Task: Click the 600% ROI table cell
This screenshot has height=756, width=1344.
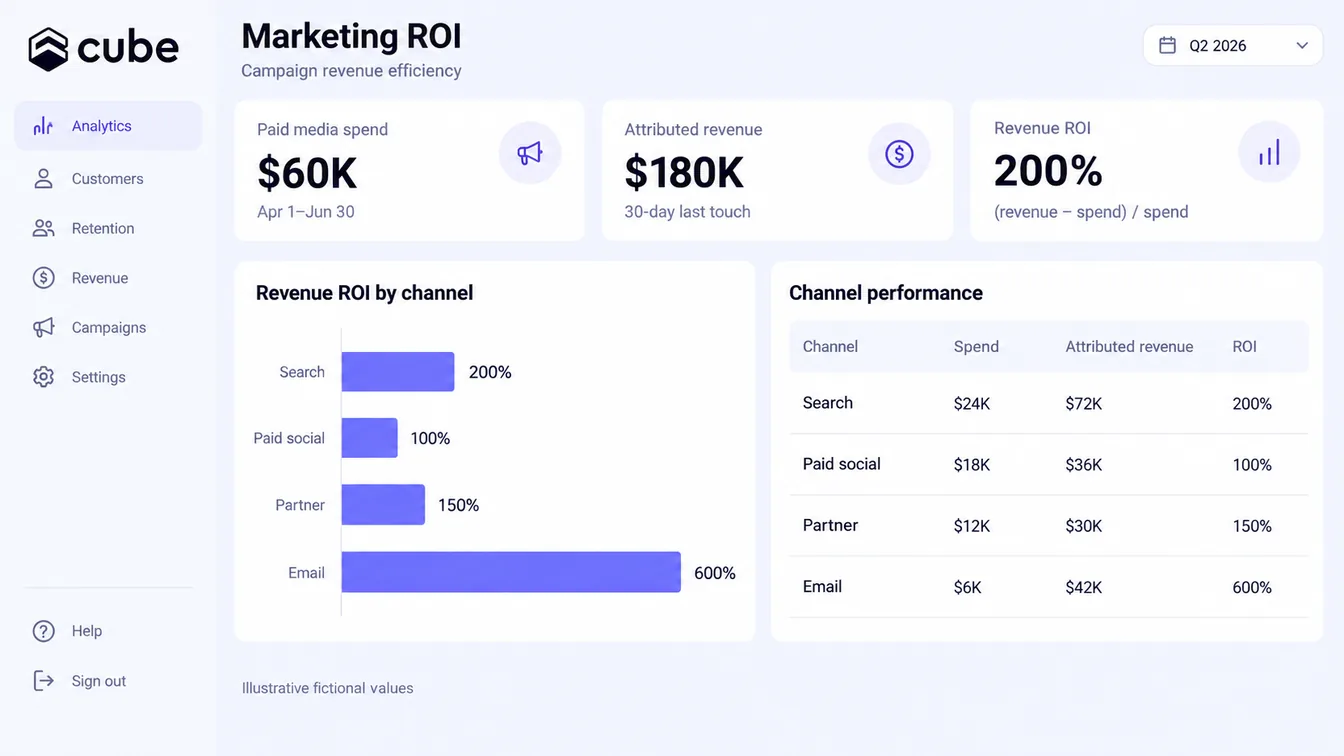Action: (x=1252, y=588)
